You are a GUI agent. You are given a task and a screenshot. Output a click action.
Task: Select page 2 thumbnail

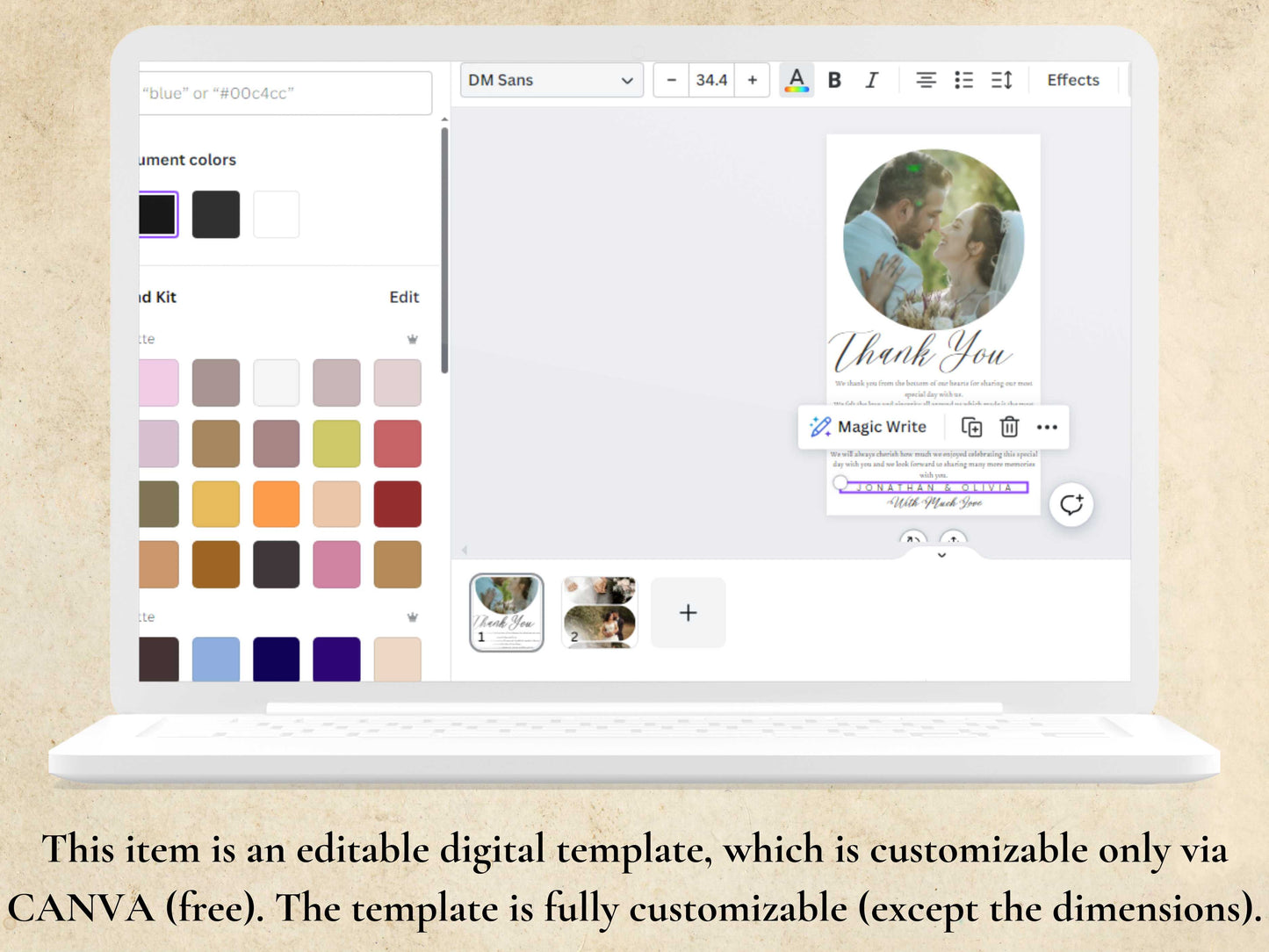(599, 612)
